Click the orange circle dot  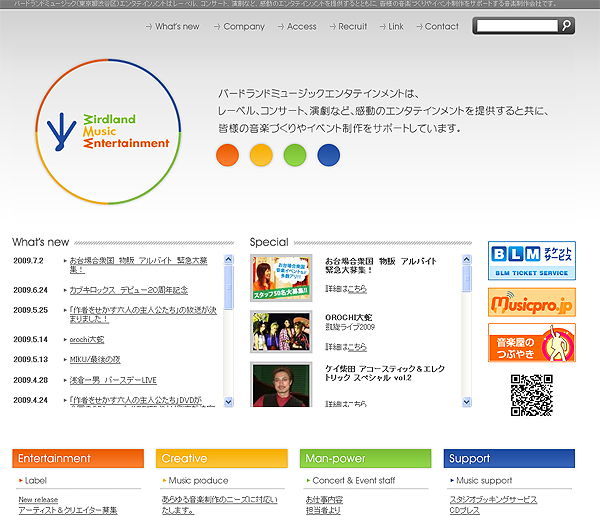click(x=227, y=155)
